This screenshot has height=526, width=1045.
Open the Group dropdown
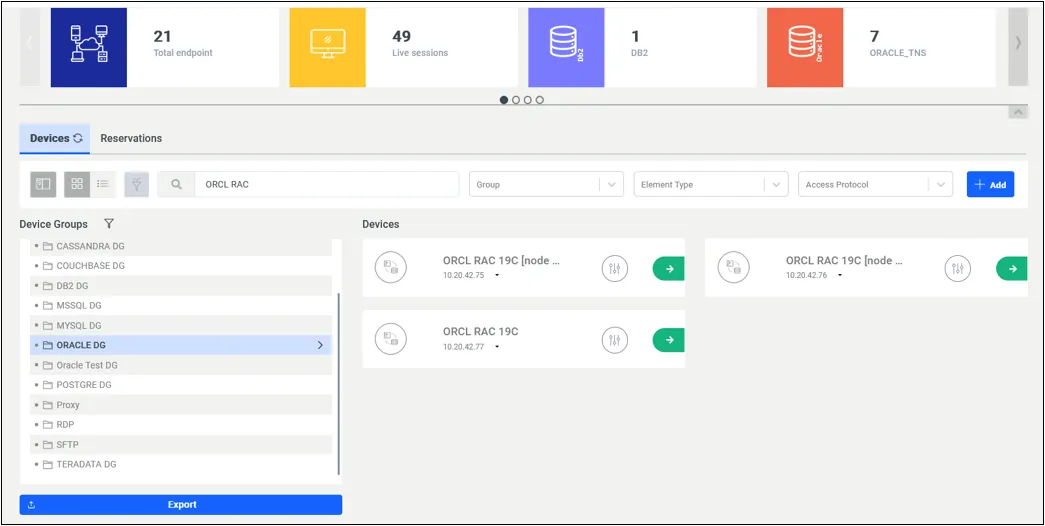pos(546,185)
